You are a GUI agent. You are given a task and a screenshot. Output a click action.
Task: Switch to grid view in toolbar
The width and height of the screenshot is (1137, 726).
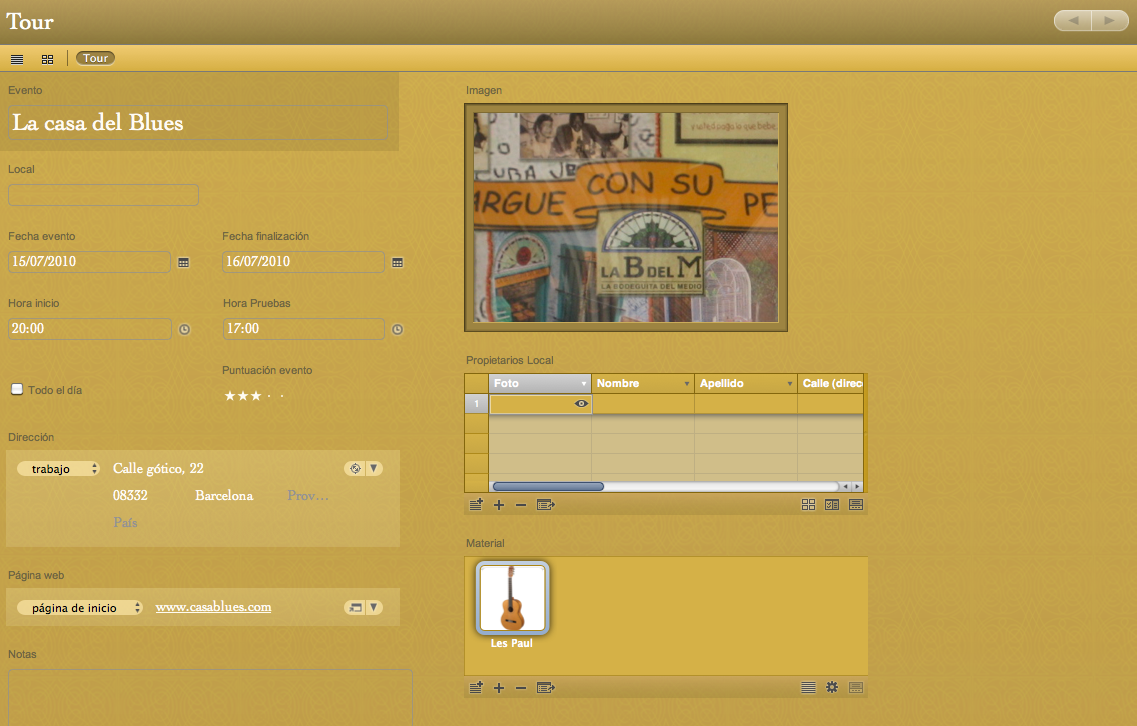[x=47, y=59]
